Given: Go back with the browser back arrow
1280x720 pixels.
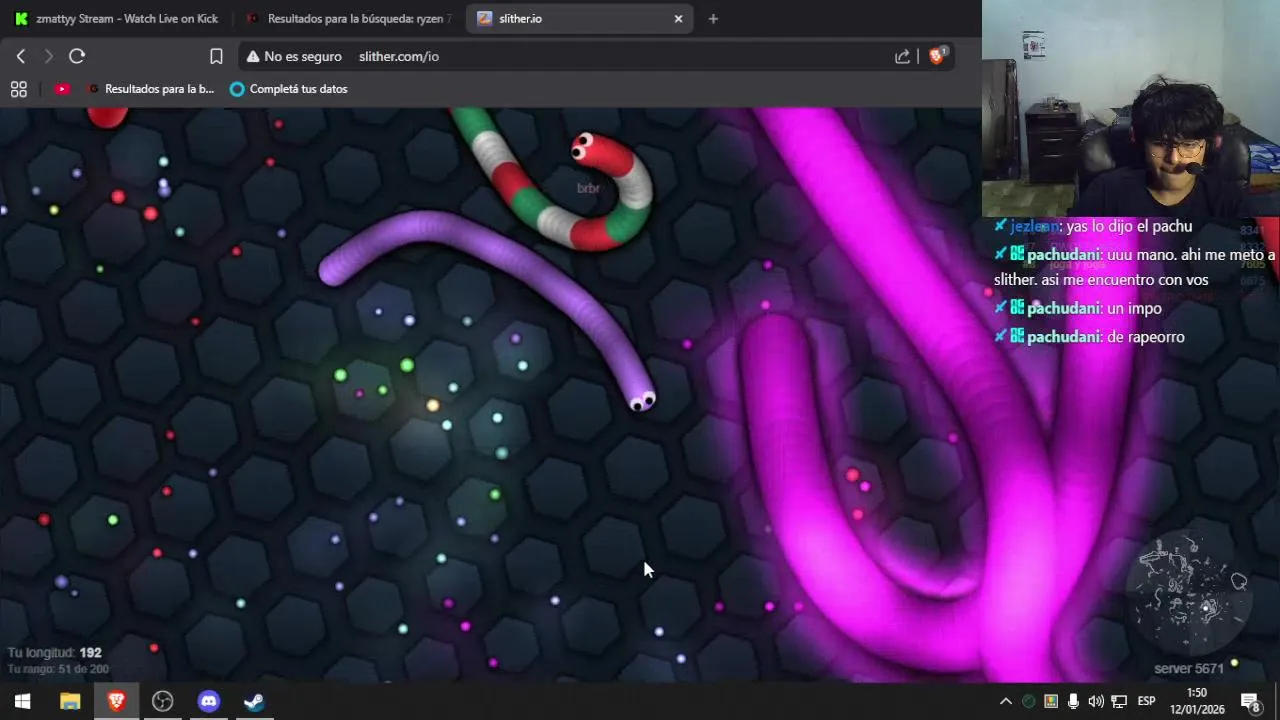Looking at the screenshot, I should (21, 57).
